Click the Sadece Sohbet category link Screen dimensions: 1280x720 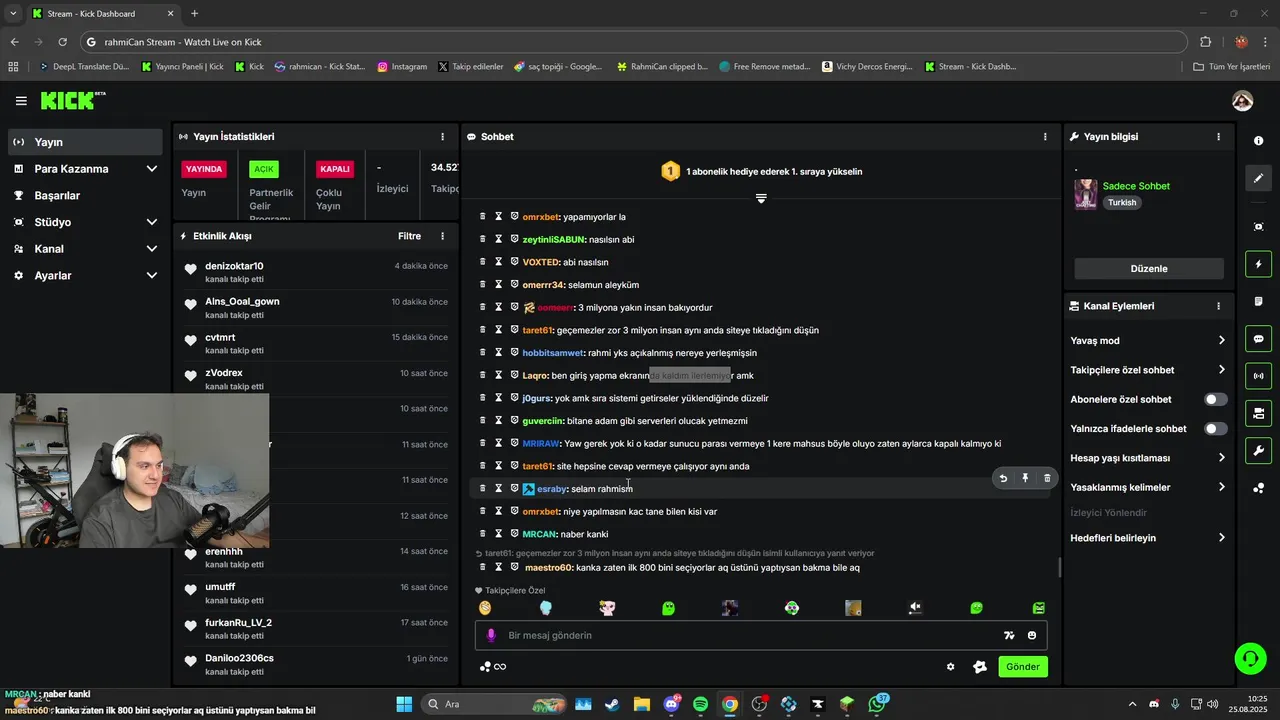click(x=1136, y=186)
